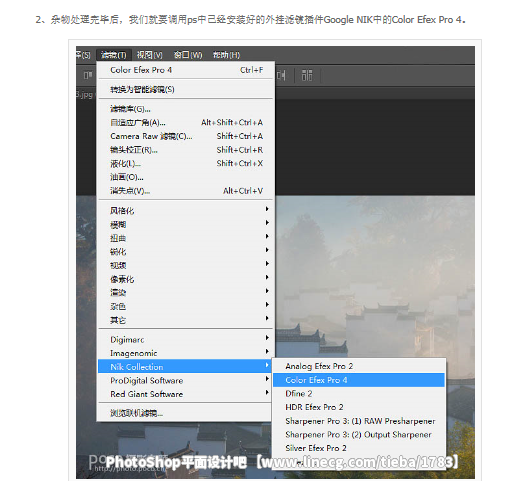Image resolution: width=514 pixels, height=481 pixels.
Task: Open 液化(L)... filter
Action: pos(186,164)
